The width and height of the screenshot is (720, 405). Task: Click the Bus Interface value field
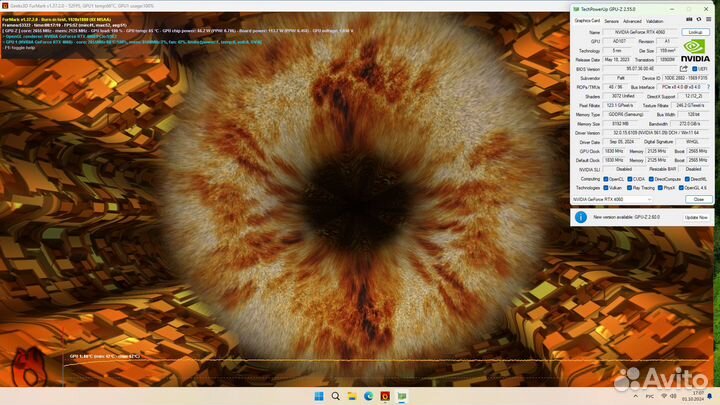(681, 87)
